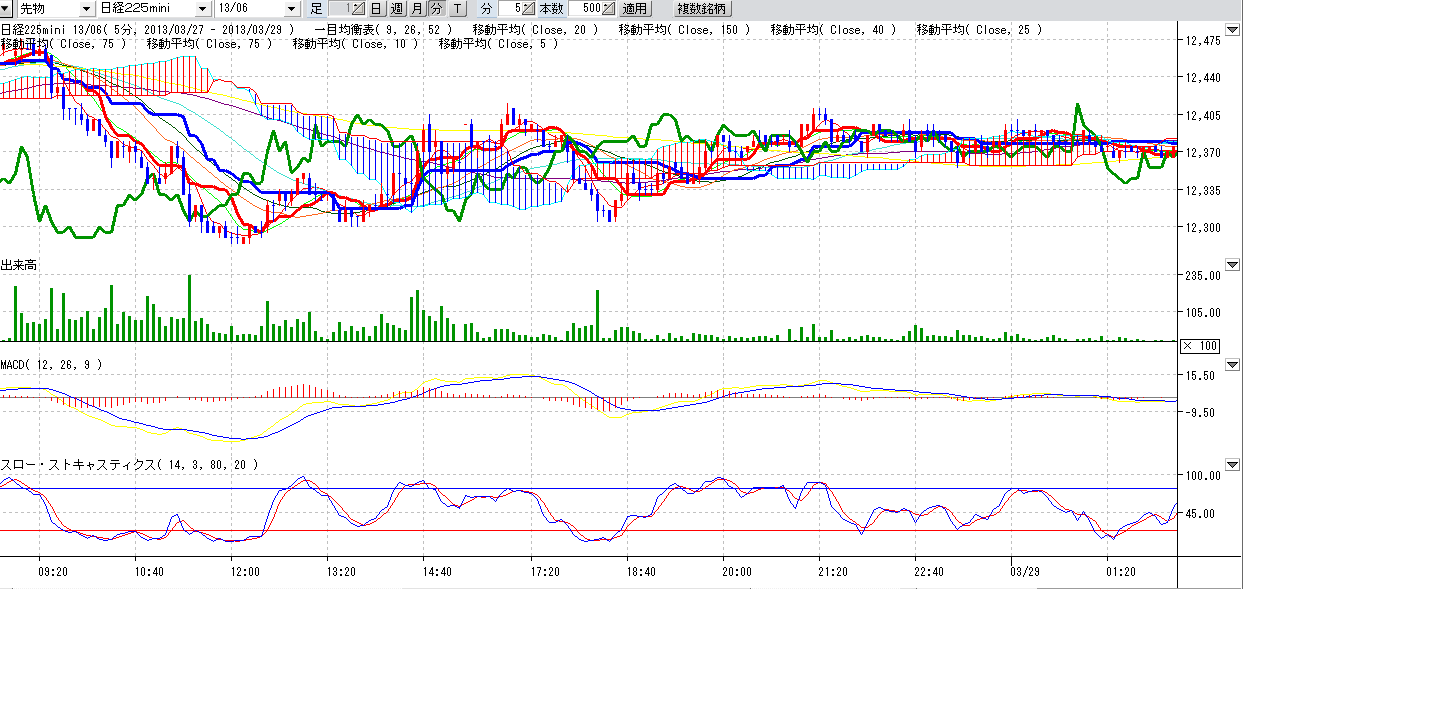Open the スロー・ストキャスティクス panel menu arrow
The width and height of the screenshot is (1442, 724).
(1232, 465)
